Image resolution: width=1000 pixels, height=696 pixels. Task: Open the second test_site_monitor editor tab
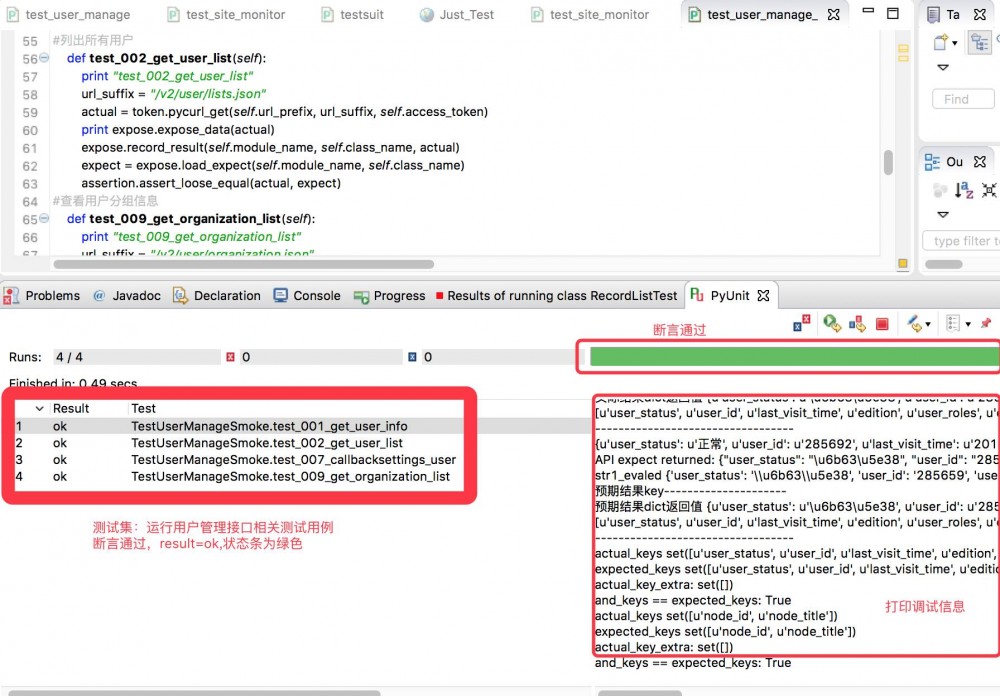pos(590,14)
